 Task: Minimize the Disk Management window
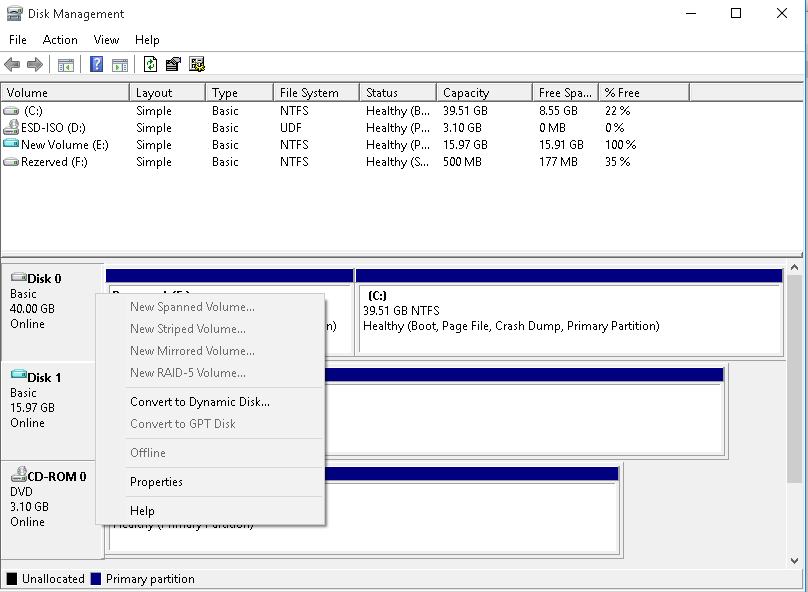[691, 13]
